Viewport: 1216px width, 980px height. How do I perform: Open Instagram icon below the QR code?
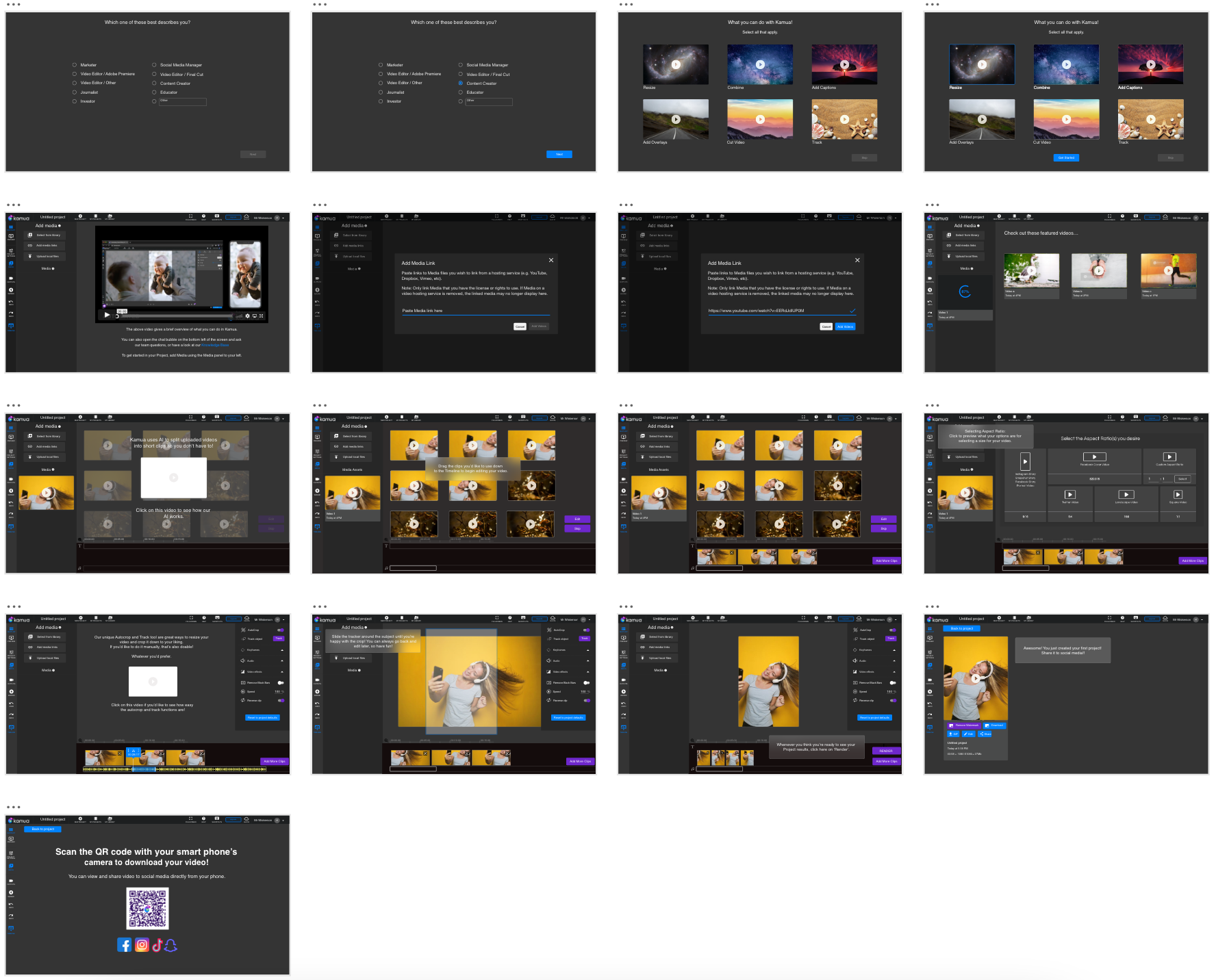(x=142, y=945)
